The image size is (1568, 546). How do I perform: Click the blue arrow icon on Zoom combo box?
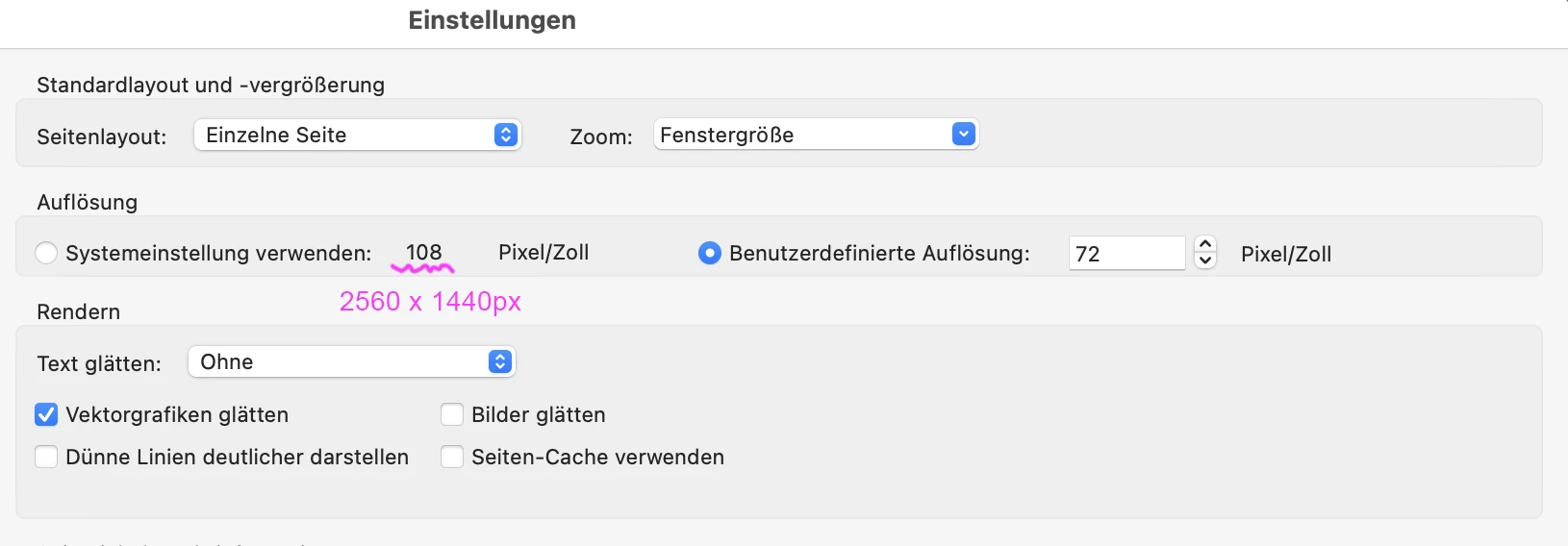tap(964, 135)
